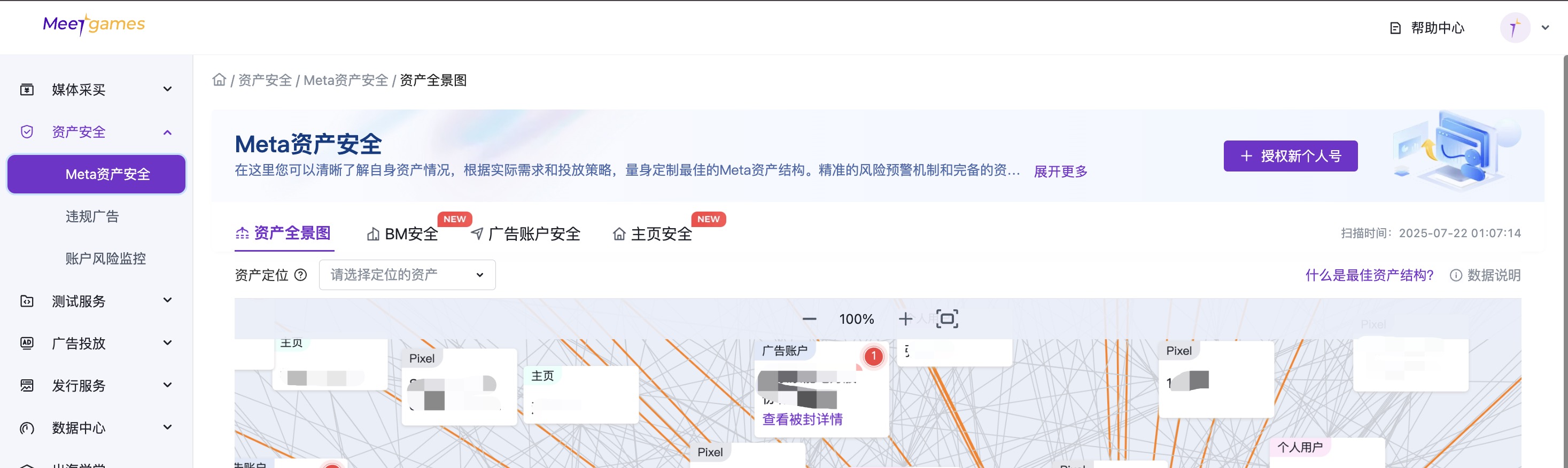The width and height of the screenshot is (1568, 468).
Task: Click 展开更多 link
Action: 1060,171
